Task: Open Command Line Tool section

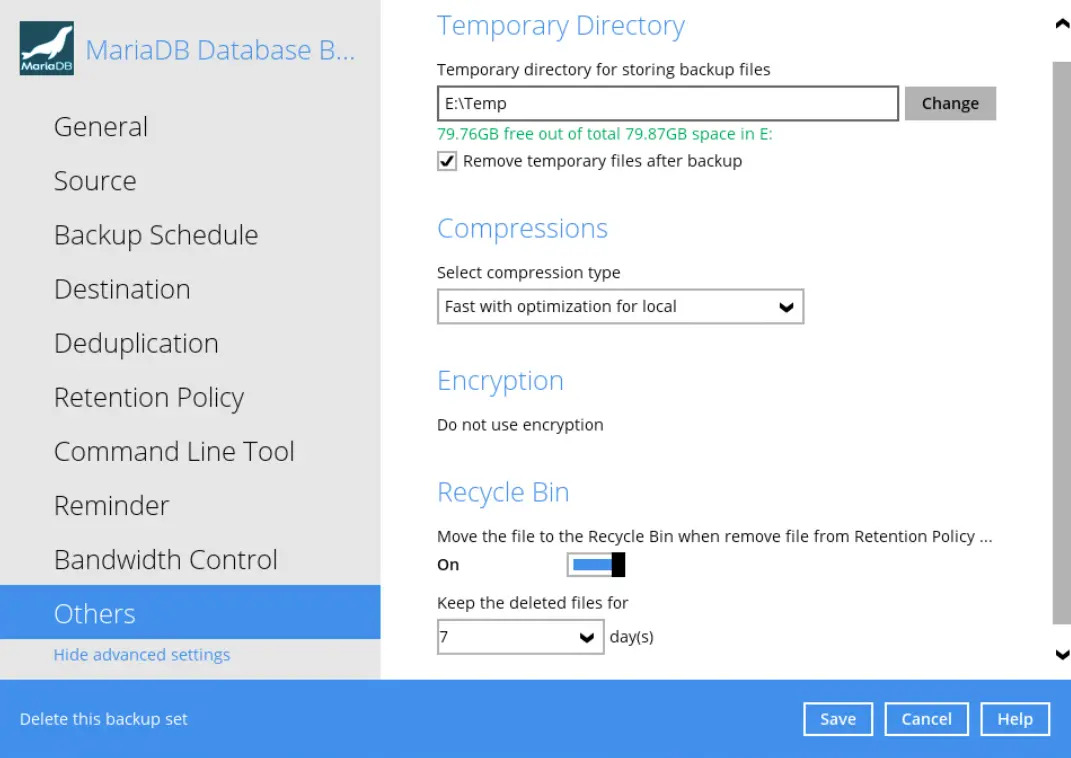Action: (x=174, y=451)
